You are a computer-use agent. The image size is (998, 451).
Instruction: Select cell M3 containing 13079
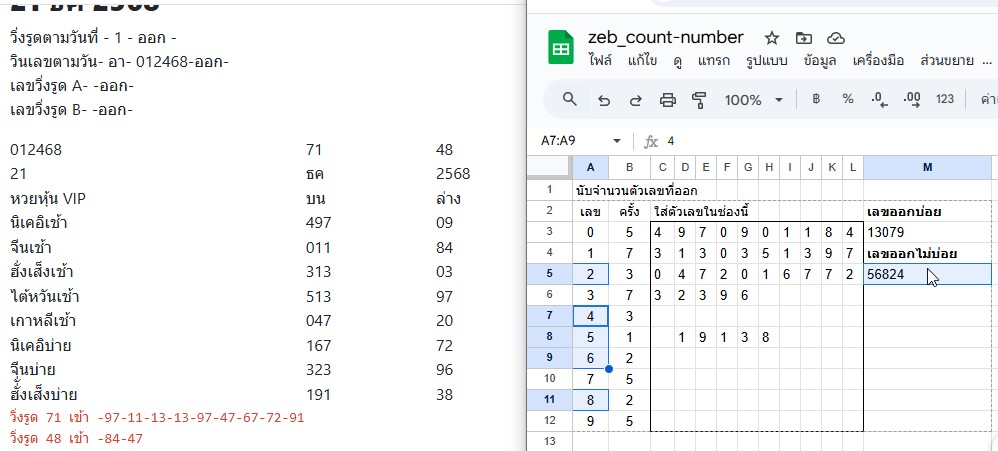coord(928,232)
